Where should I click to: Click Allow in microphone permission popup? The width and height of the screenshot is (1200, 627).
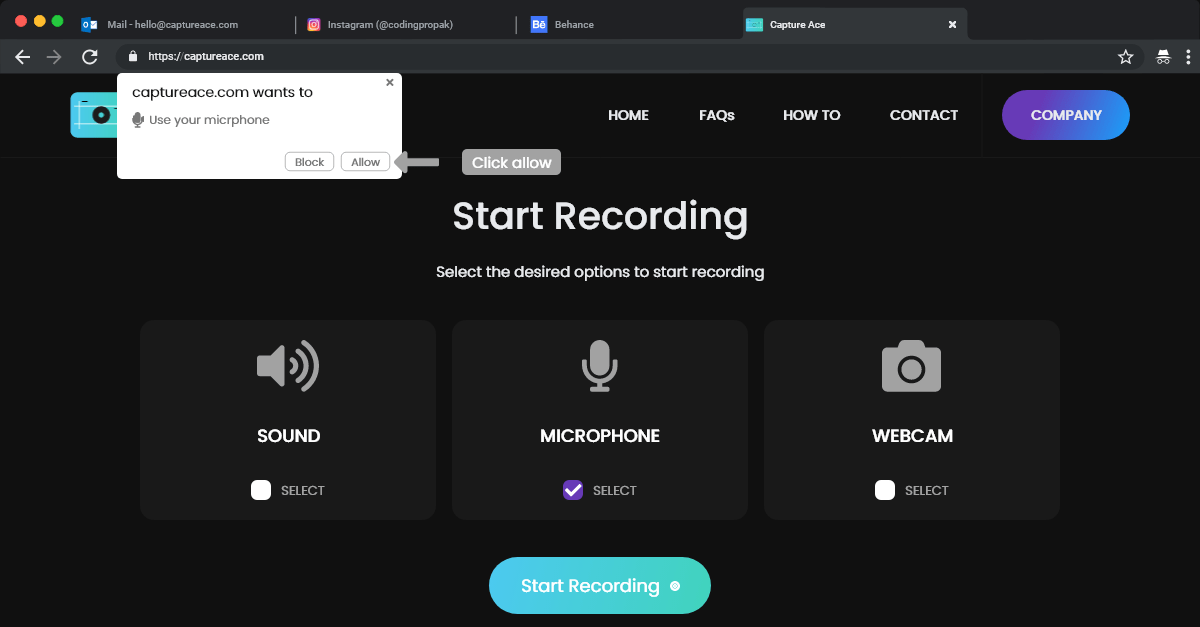[365, 162]
